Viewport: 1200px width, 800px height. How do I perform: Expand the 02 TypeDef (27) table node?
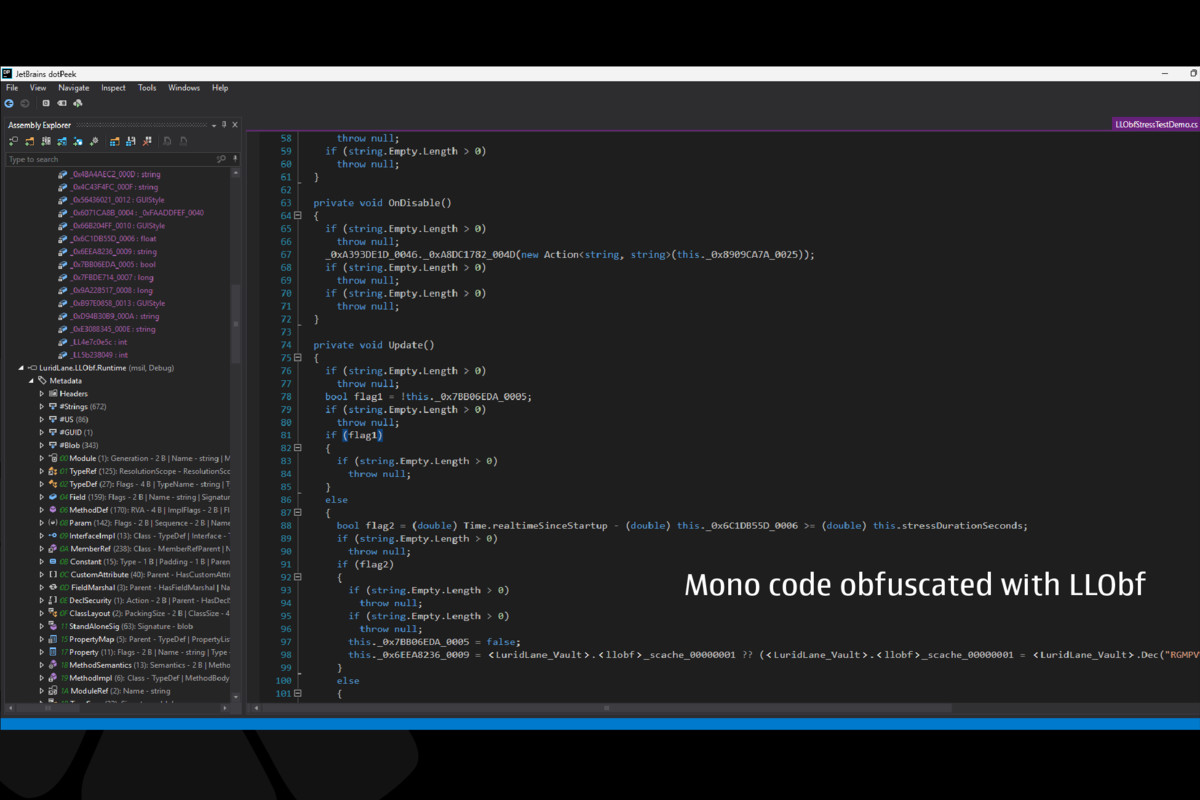pos(41,484)
